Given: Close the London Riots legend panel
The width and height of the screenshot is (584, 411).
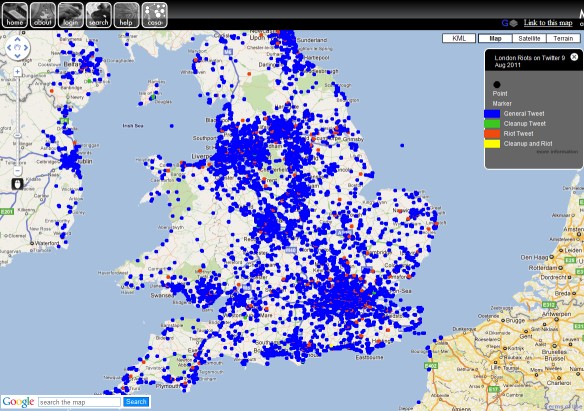Looking at the screenshot, I should pos(574,57).
